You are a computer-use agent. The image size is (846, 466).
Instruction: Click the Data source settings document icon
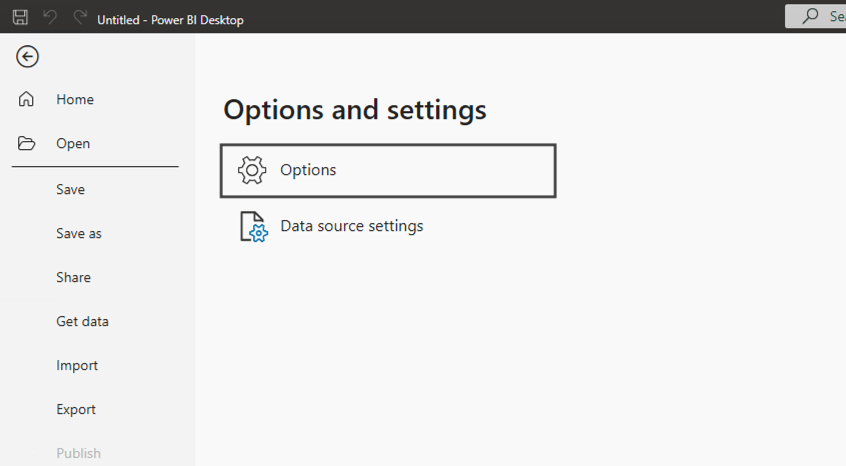point(254,227)
